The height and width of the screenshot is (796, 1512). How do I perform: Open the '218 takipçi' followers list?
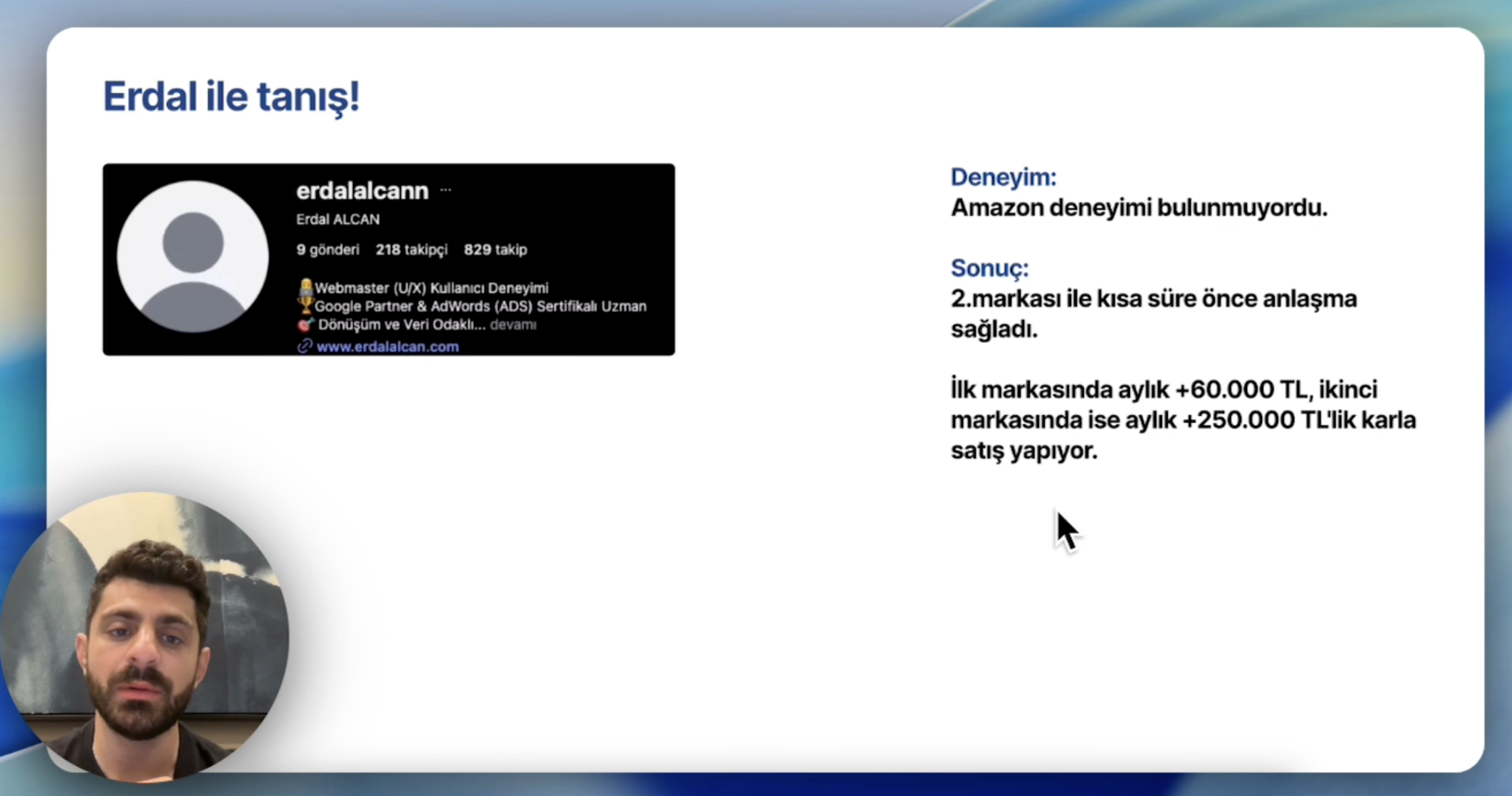(x=412, y=250)
